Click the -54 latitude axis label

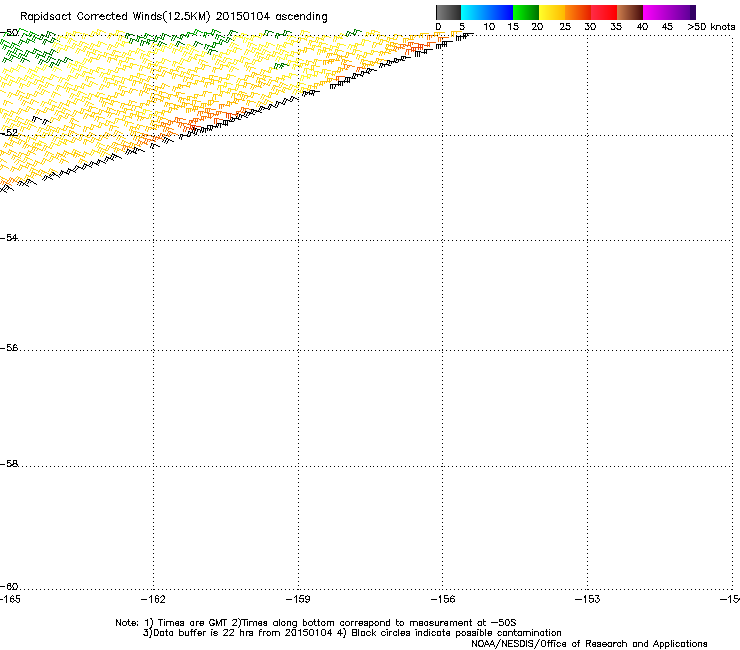(9, 237)
